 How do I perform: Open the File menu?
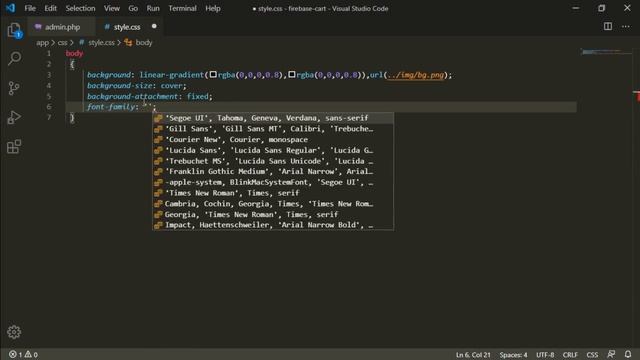(x=30, y=8)
